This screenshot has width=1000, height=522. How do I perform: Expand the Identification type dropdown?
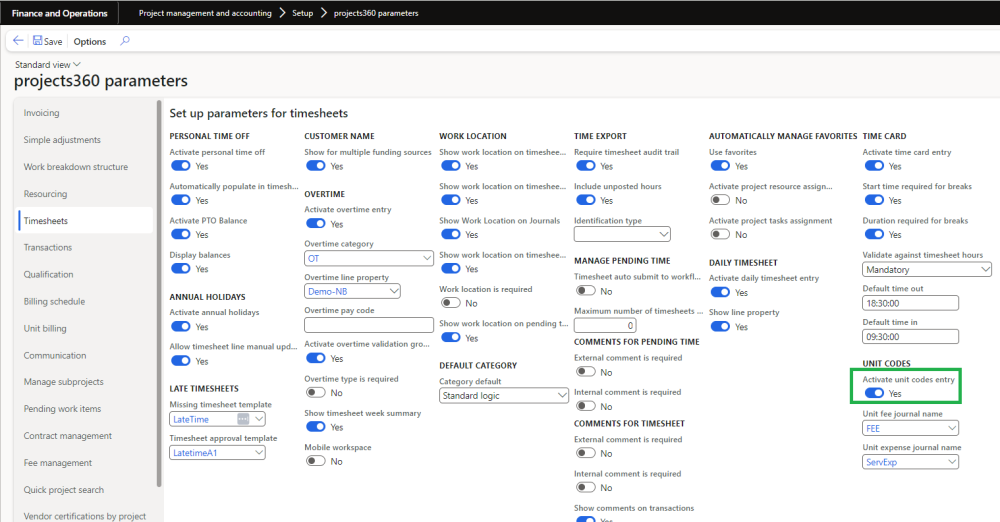coord(664,234)
